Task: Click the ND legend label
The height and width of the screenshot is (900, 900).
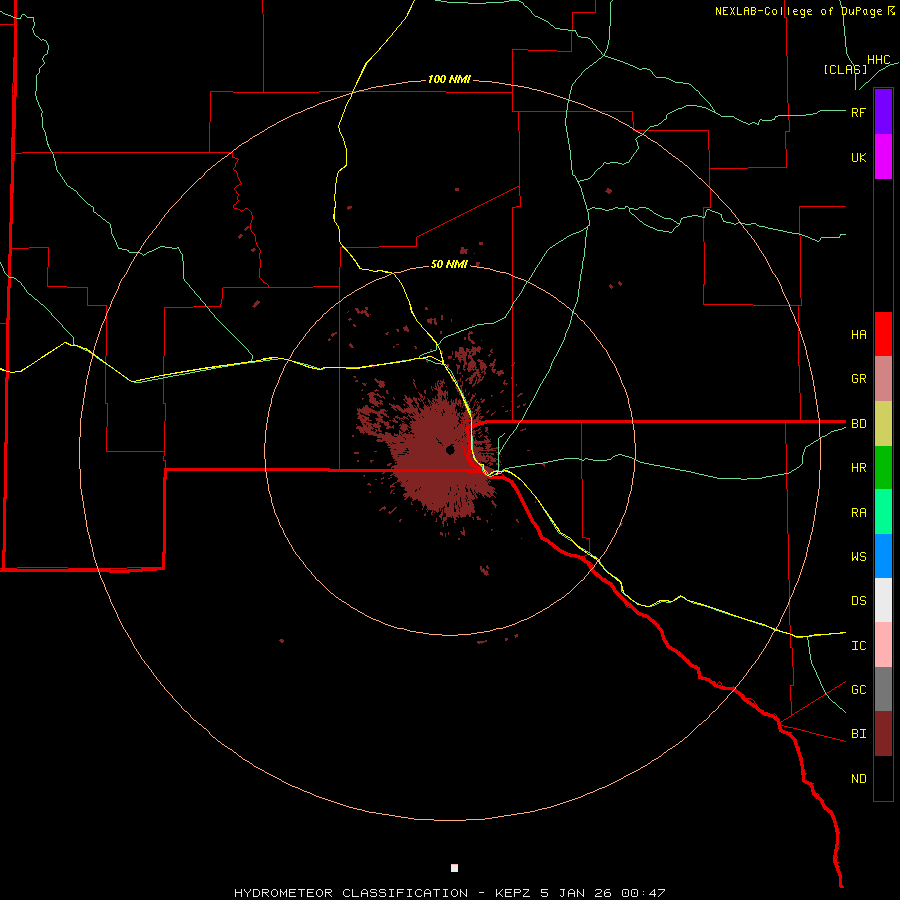Action: tap(858, 779)
